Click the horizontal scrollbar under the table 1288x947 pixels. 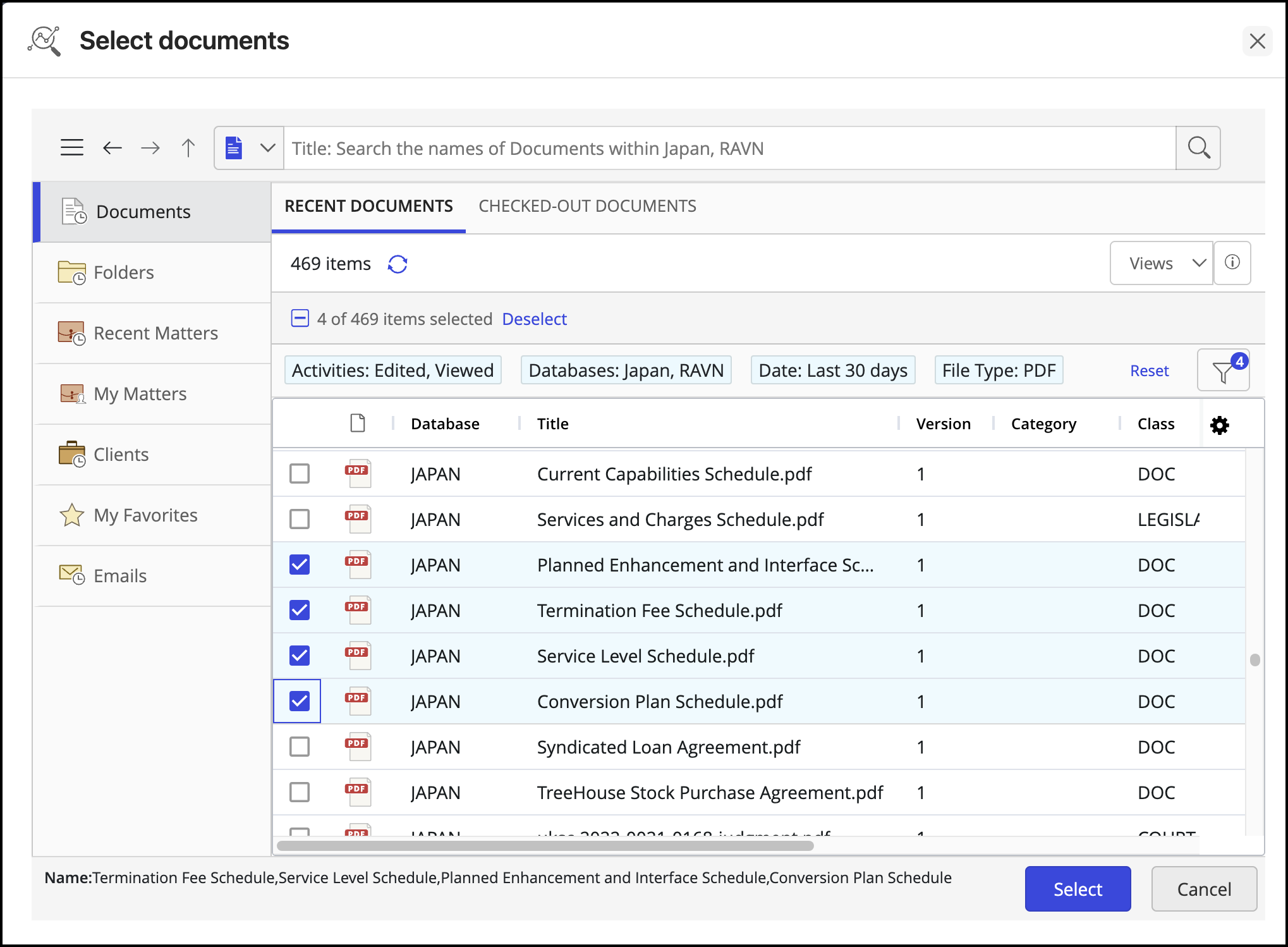point(545,846)
